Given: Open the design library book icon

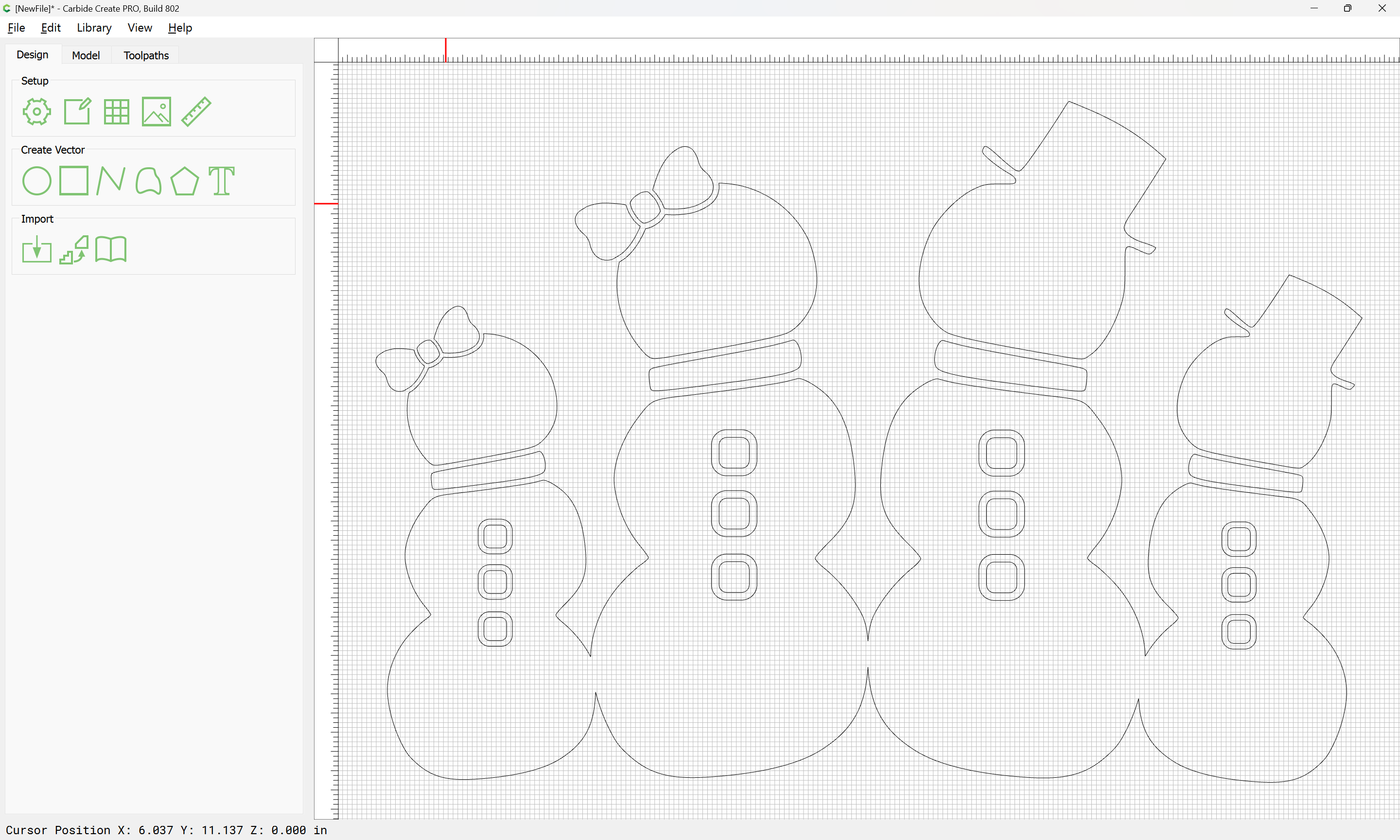Looking at the screenshot, I should [x=111, y=249].
